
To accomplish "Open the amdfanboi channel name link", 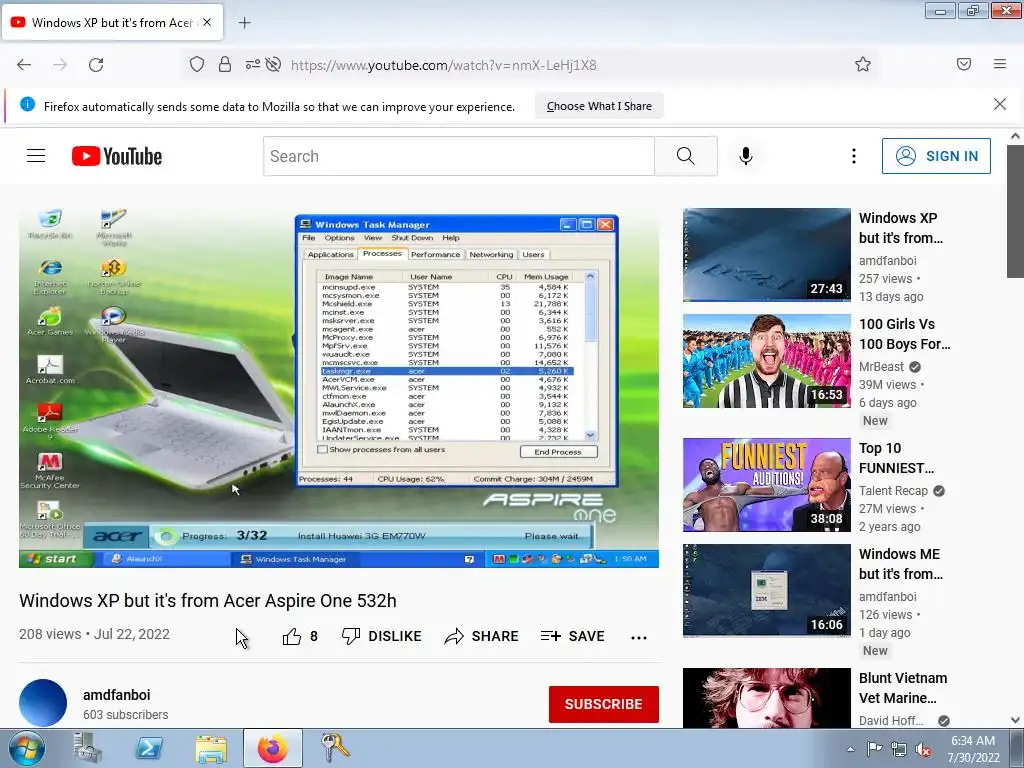I will pos(116,695).
